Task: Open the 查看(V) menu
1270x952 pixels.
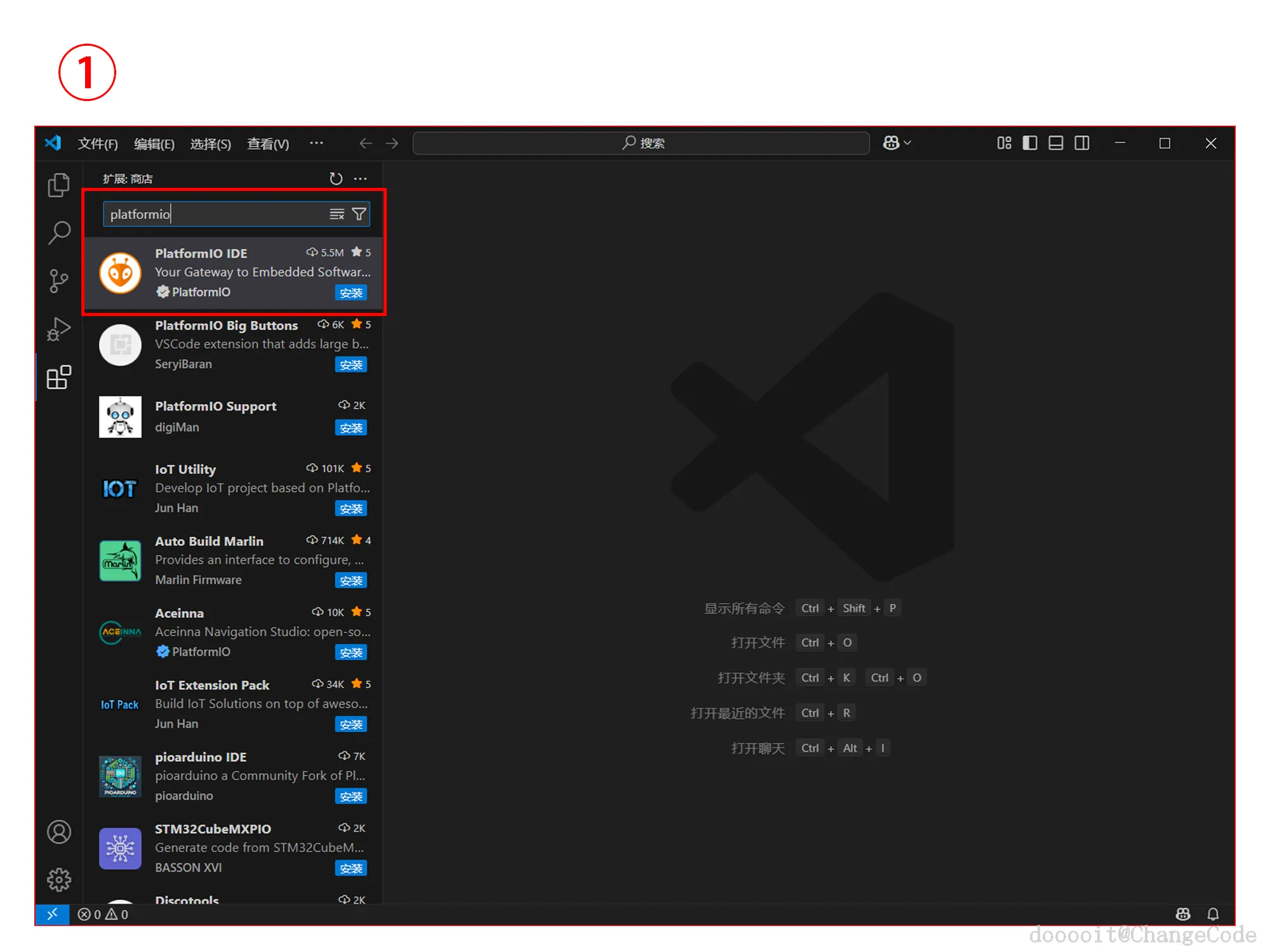Action: [267, 144]
